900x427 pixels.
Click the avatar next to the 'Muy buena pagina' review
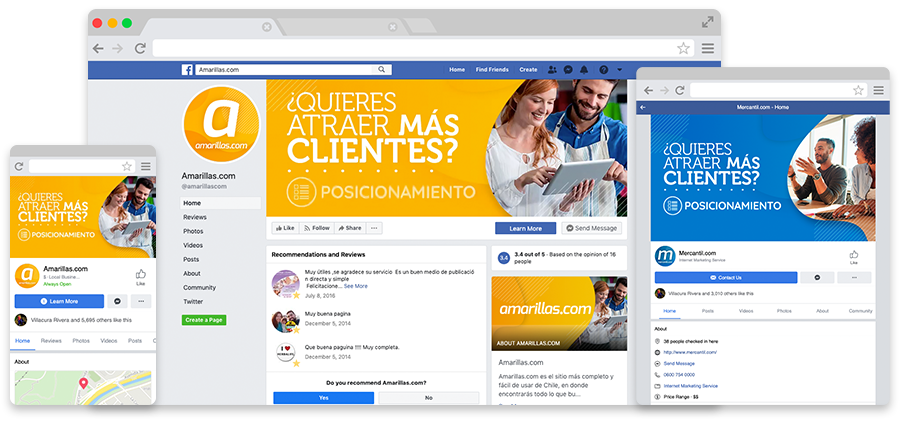pos(285,321)
